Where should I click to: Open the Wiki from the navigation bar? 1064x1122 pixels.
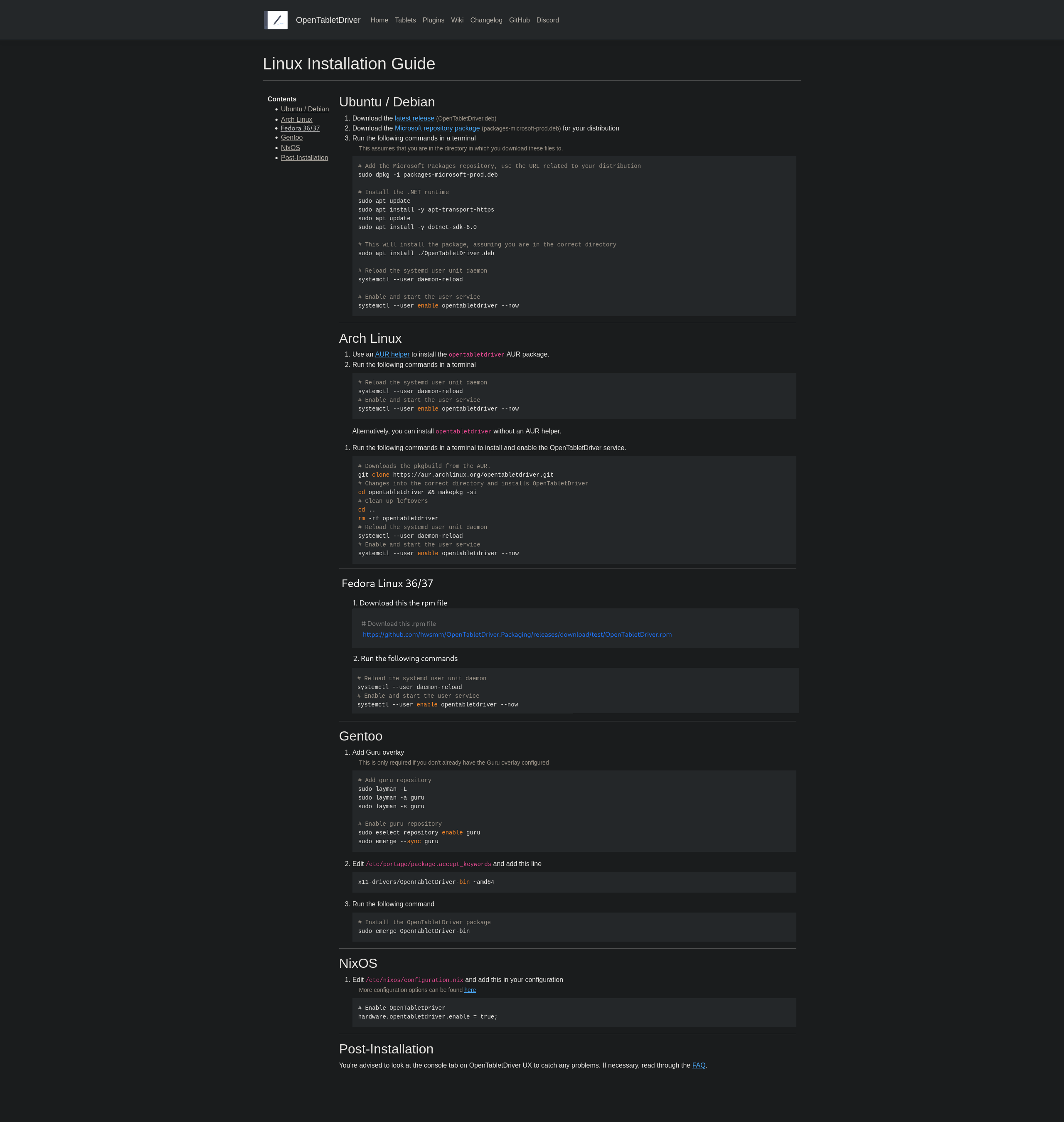point(457,20)
